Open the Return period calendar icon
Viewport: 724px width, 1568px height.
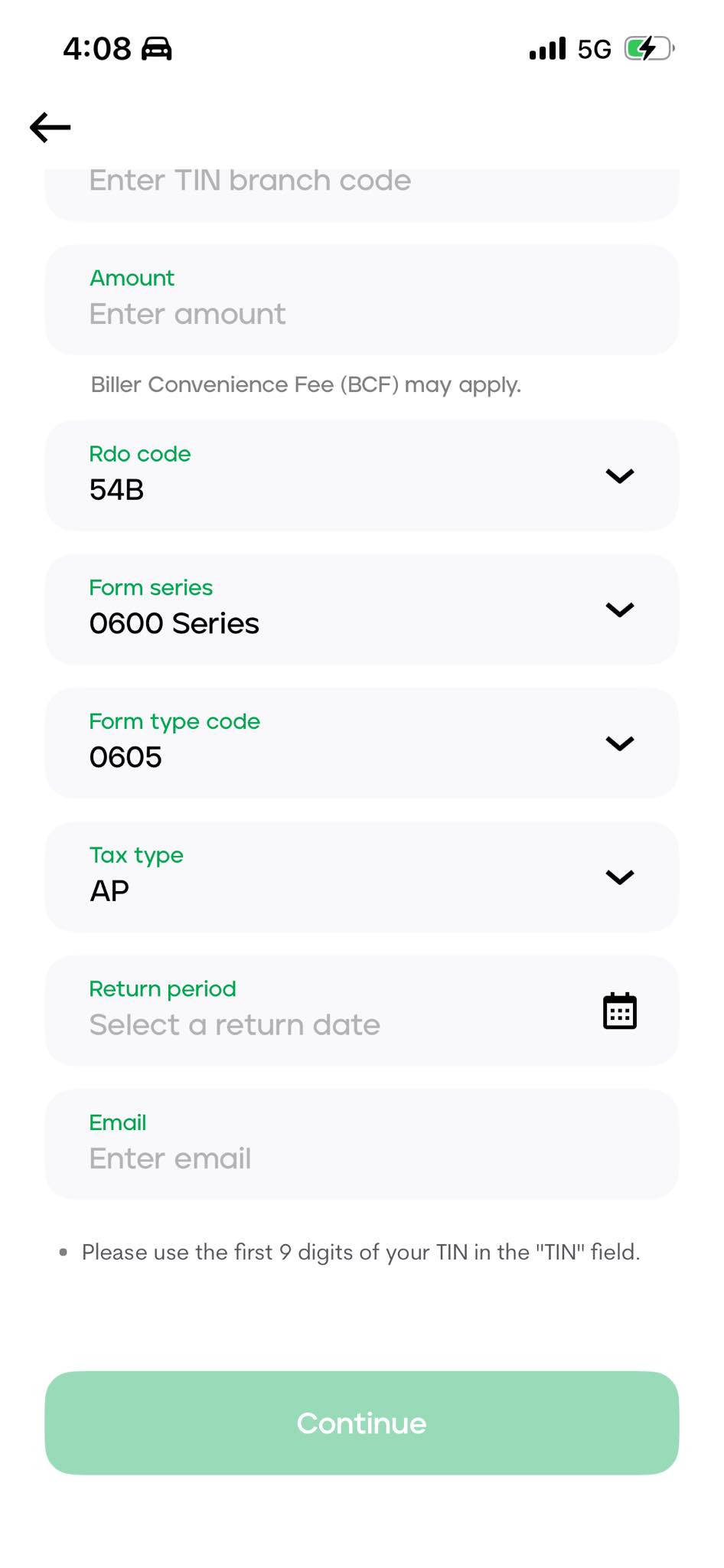click(x=620, y=1011)
